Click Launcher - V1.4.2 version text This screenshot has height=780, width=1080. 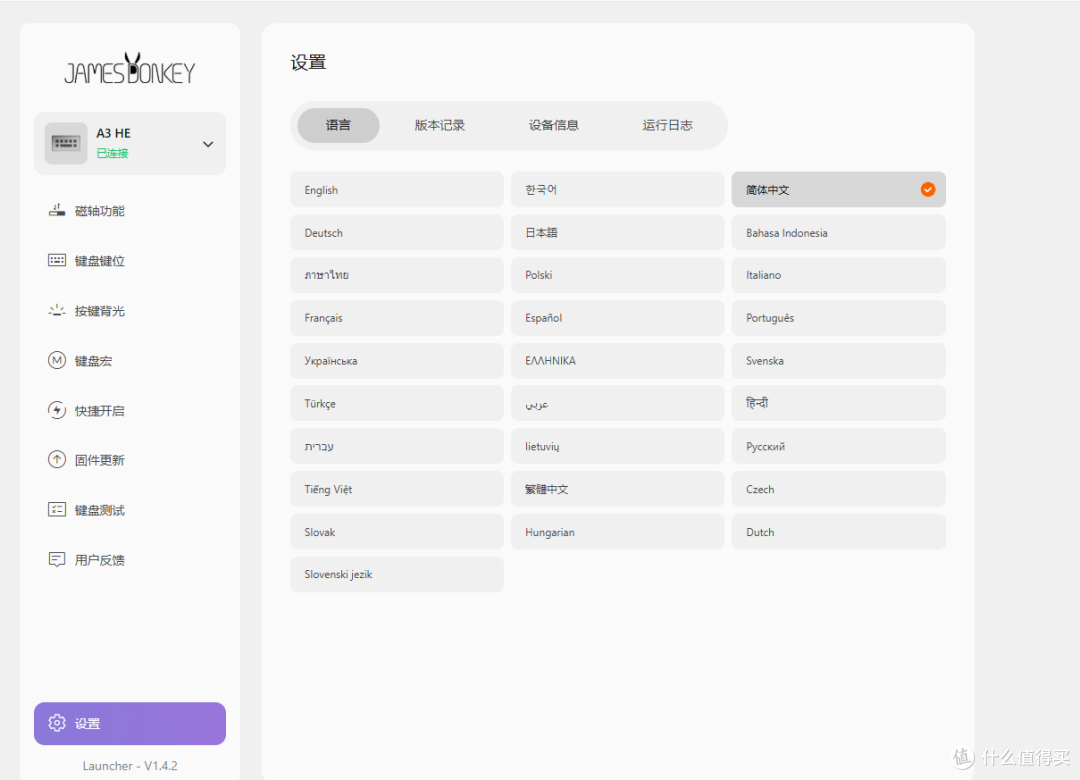click(x=130, y=766)
